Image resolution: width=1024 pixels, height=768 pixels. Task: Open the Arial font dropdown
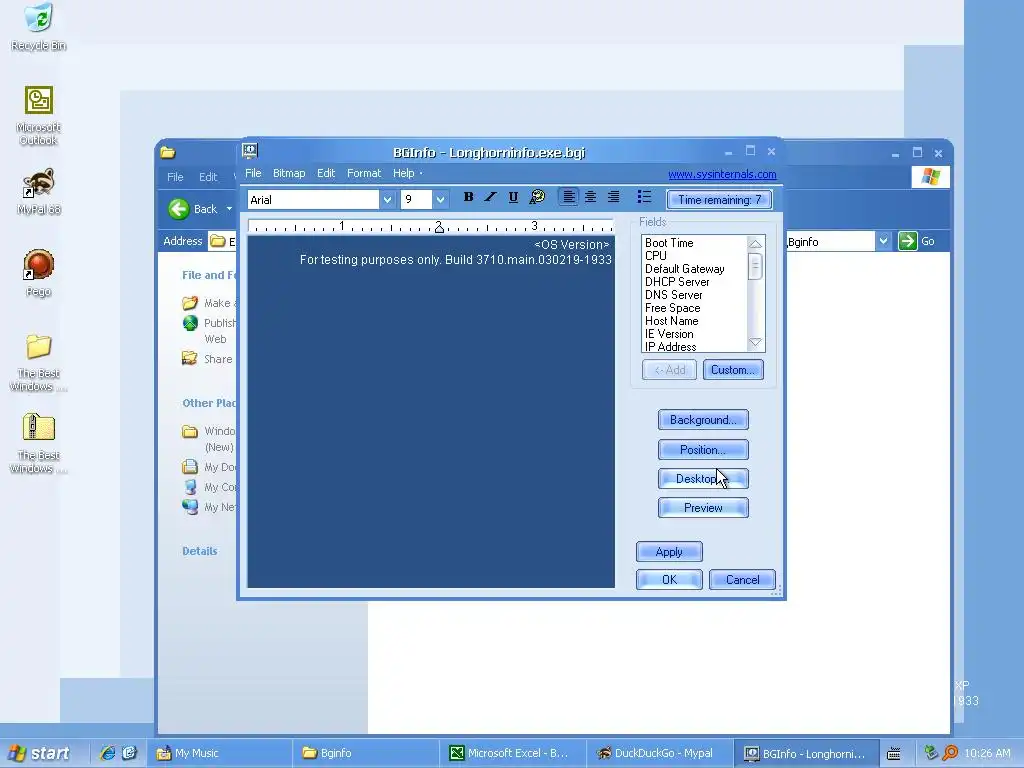click(x=387, y=200)
